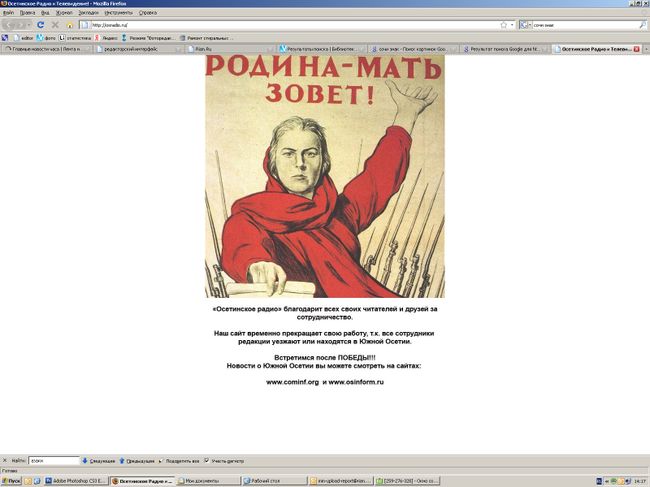Screen dimensions: 650x487
Task: Open the Инструменты menu
Action: click(x=119, y=13)
